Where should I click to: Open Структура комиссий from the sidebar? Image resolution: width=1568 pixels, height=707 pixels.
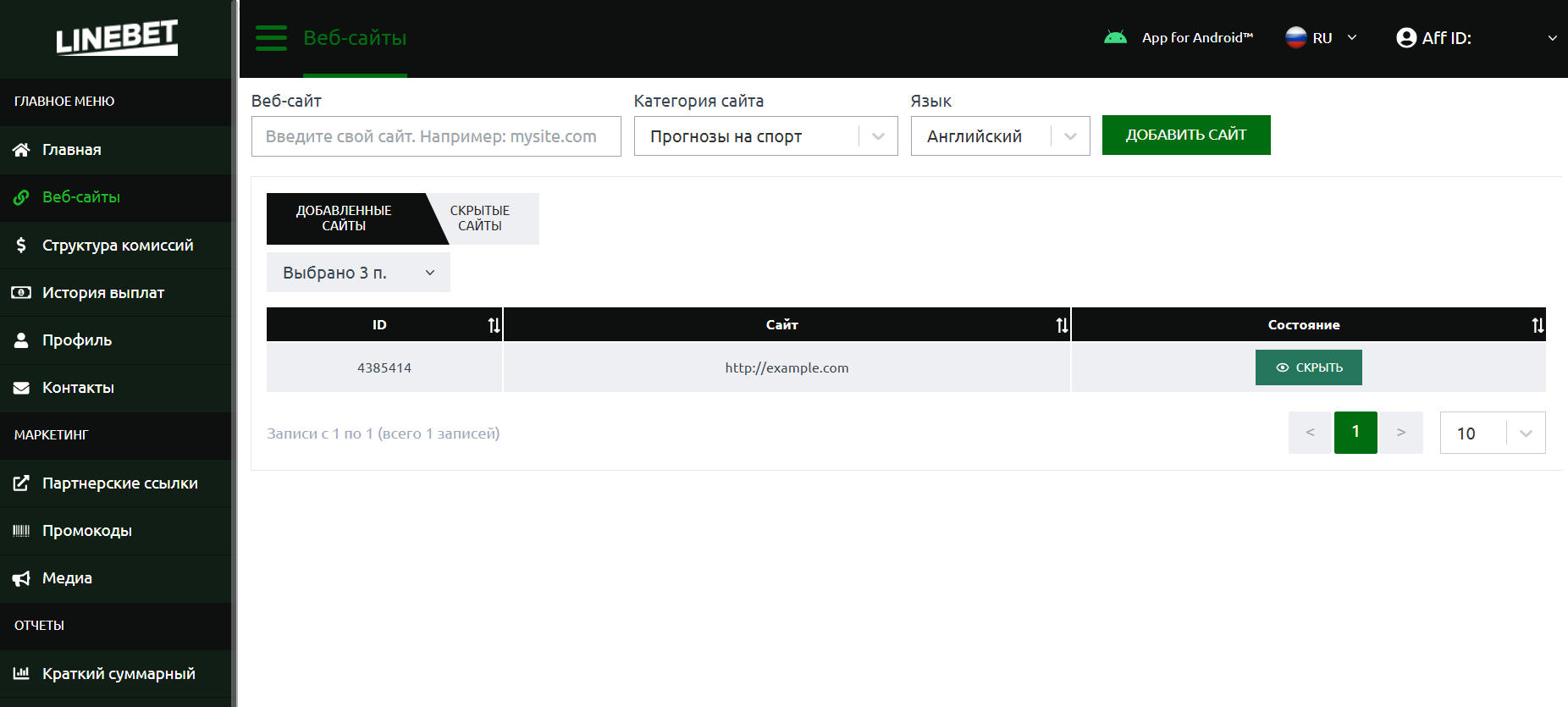[x=116, y=246]
